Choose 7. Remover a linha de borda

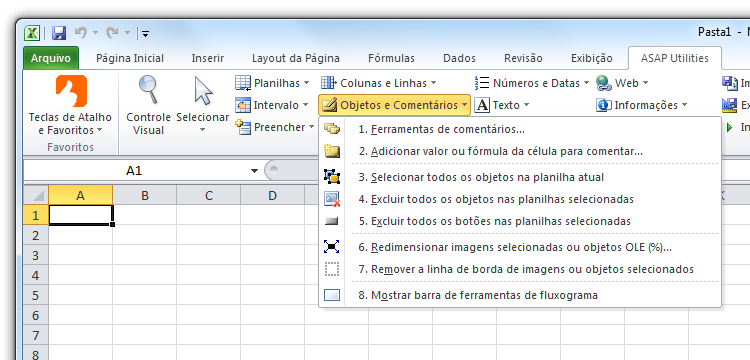click(520, 269)
